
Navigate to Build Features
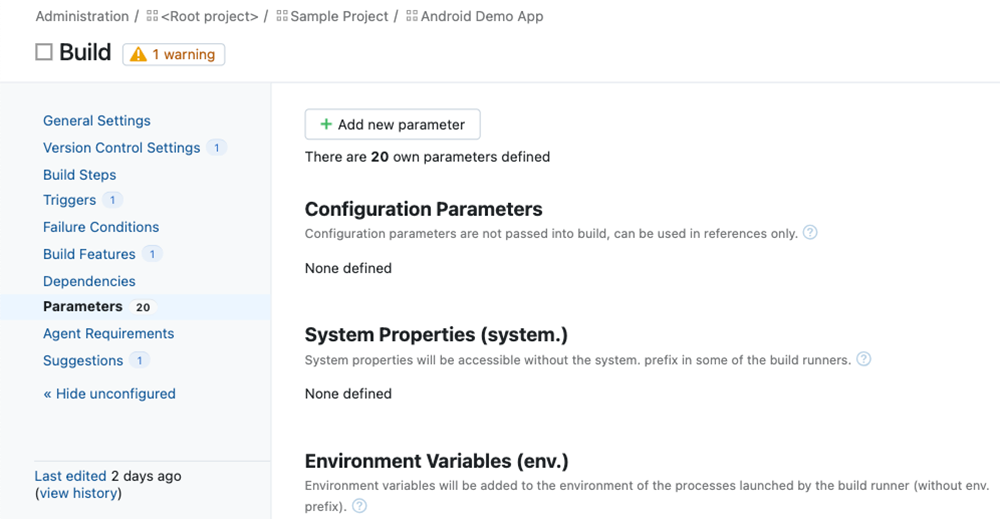[x=89, y=254]
